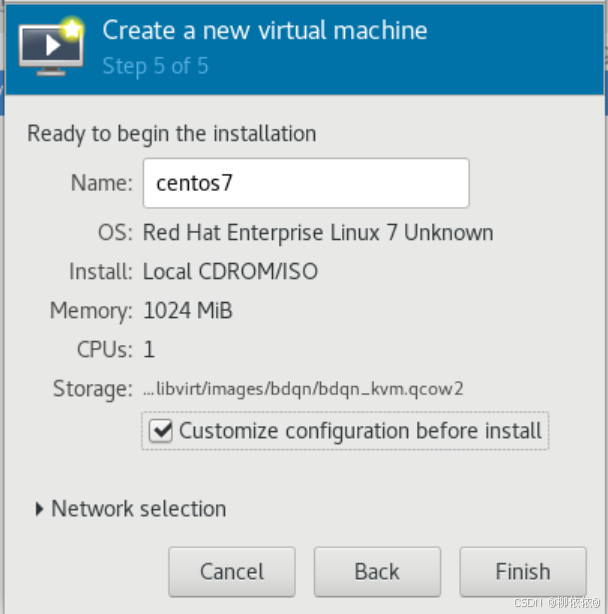The image size is (608, 614).
Task: Click the Storage path bdqn_kvm.qcow2 text
Action: coord(303,389)
